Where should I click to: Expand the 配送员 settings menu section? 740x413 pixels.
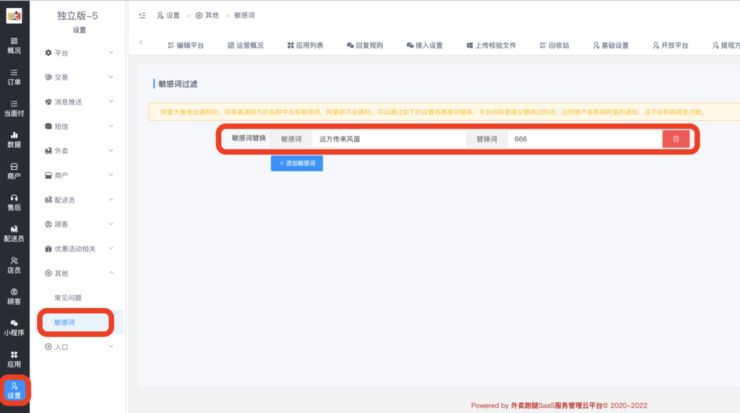point(79,200)
